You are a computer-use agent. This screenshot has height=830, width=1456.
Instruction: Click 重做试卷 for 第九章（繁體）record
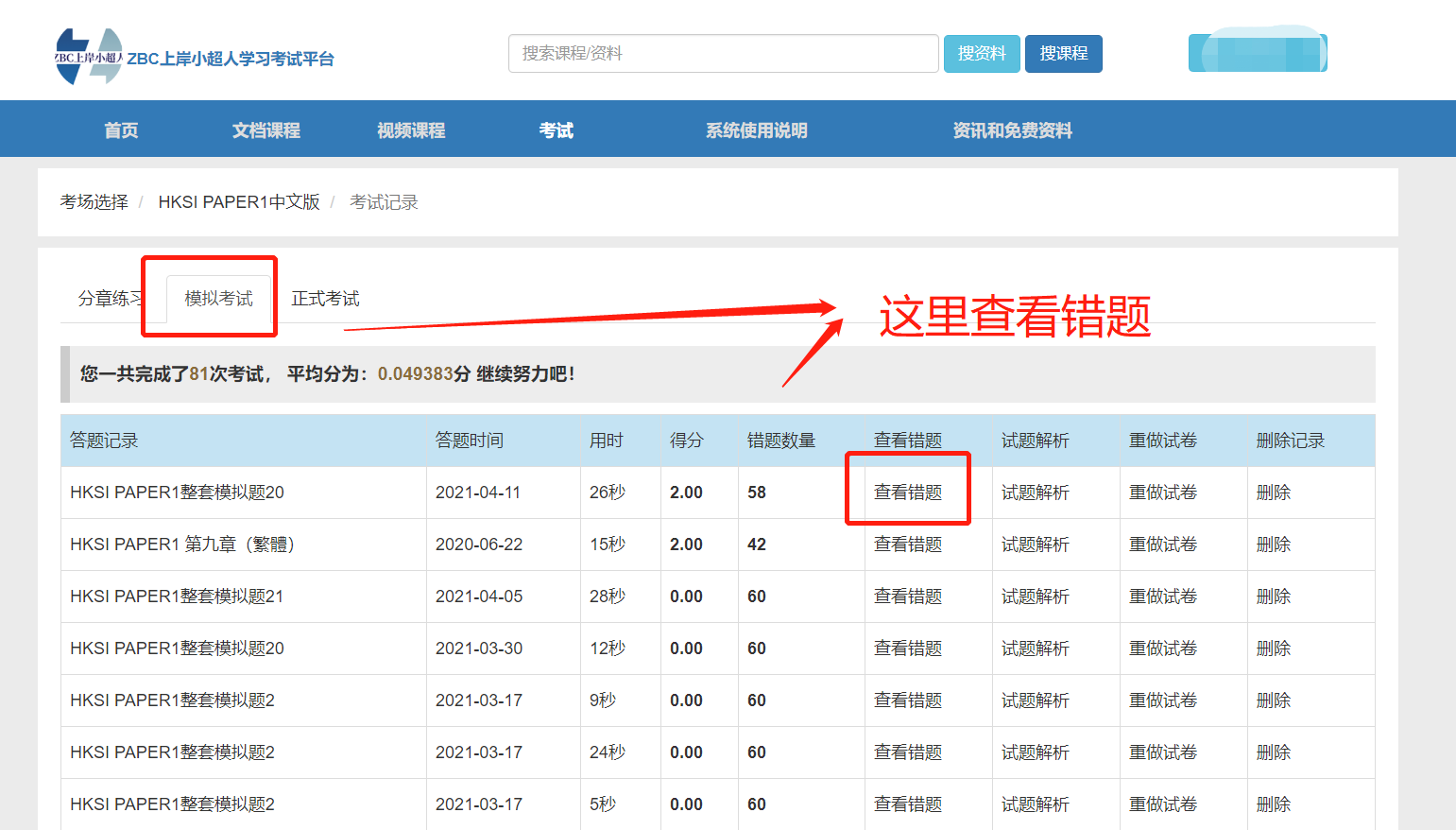tap(1163, 545)
